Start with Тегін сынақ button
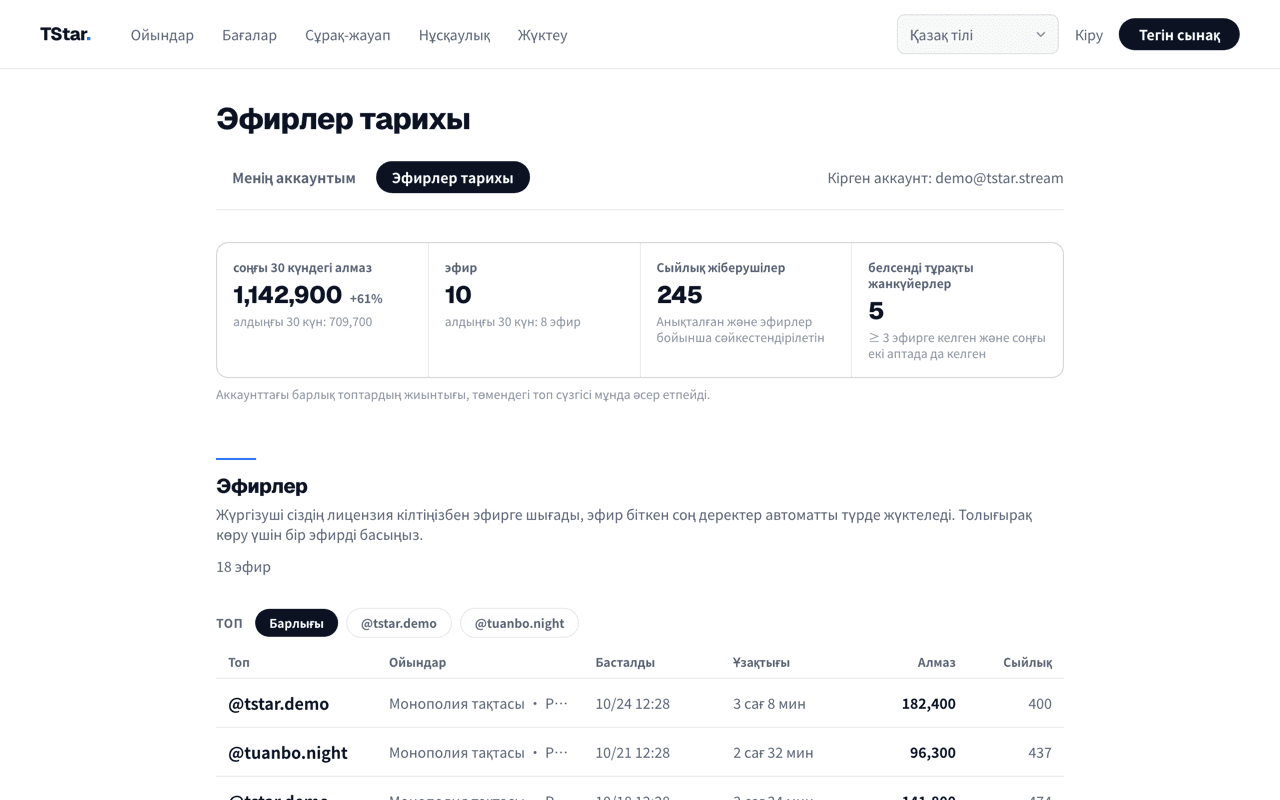This screenshot has height=800, width=1280. [x=1179, y=34]
